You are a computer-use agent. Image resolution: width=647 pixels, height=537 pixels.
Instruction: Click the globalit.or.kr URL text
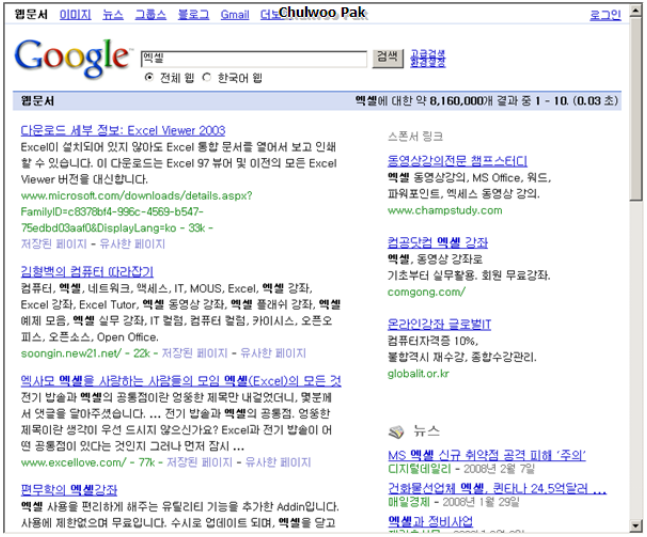(418, 374)
